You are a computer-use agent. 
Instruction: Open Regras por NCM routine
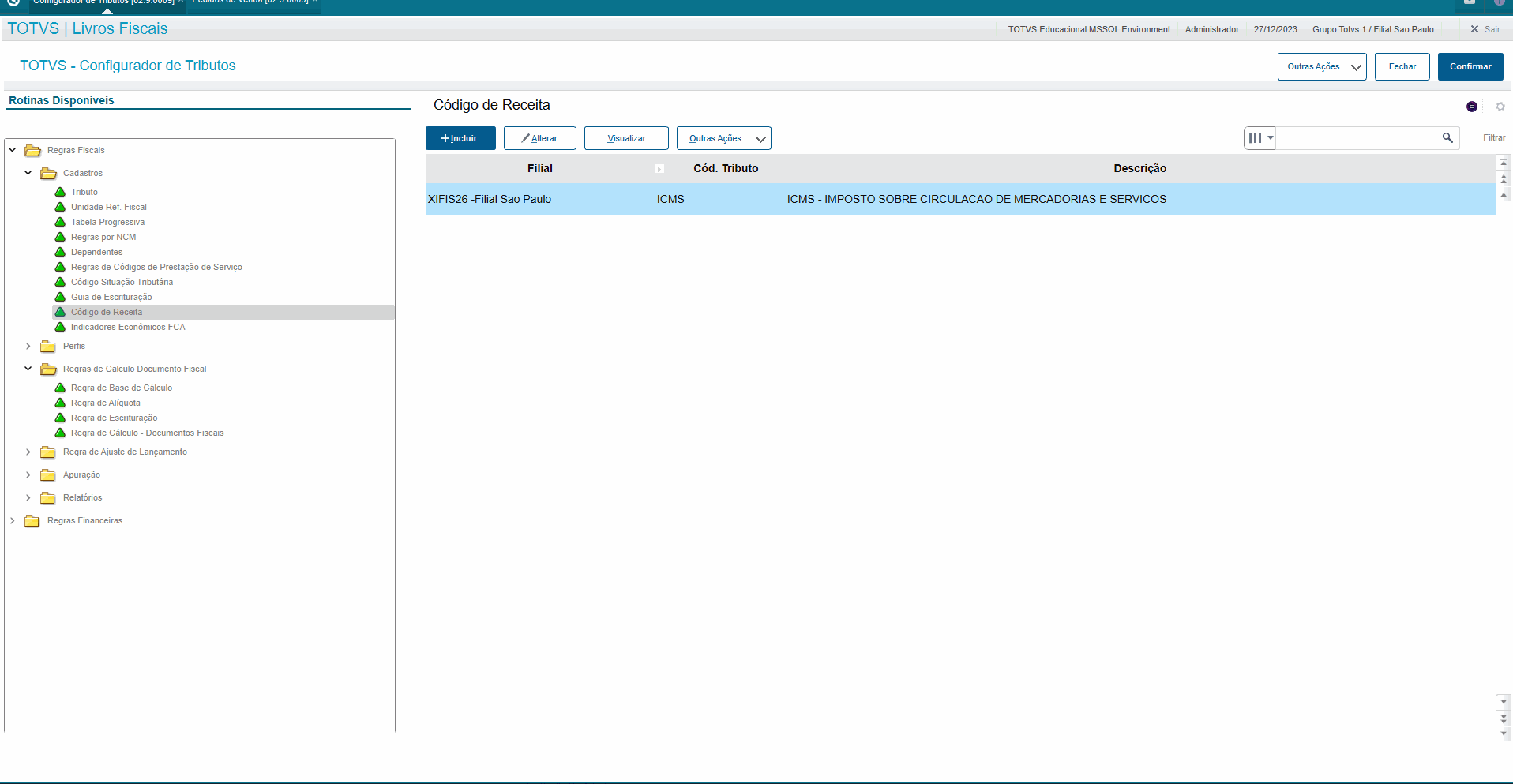[x=103, y=237]
